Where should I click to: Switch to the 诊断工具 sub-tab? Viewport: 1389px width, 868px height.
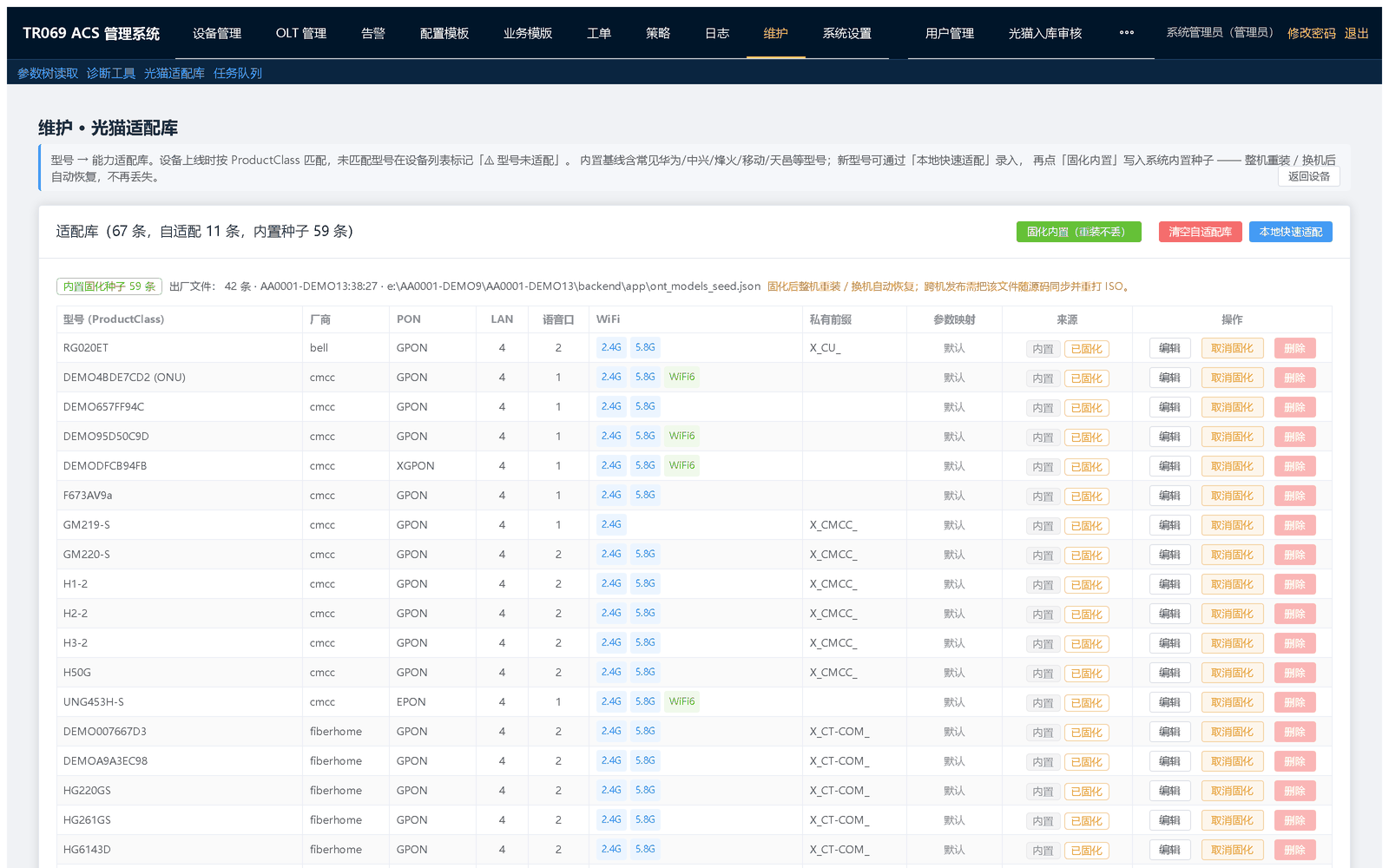point(111,73)
